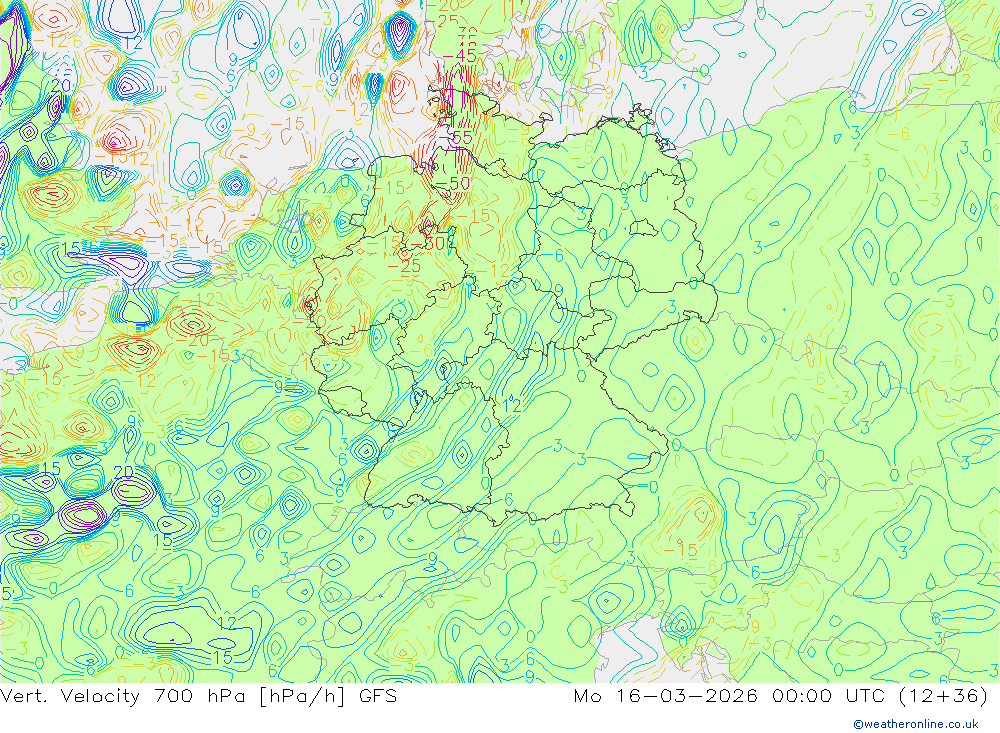Viewport: 1000px width, 733px height.
Task: Click the '-50' contour label
Action: (453, 184)
